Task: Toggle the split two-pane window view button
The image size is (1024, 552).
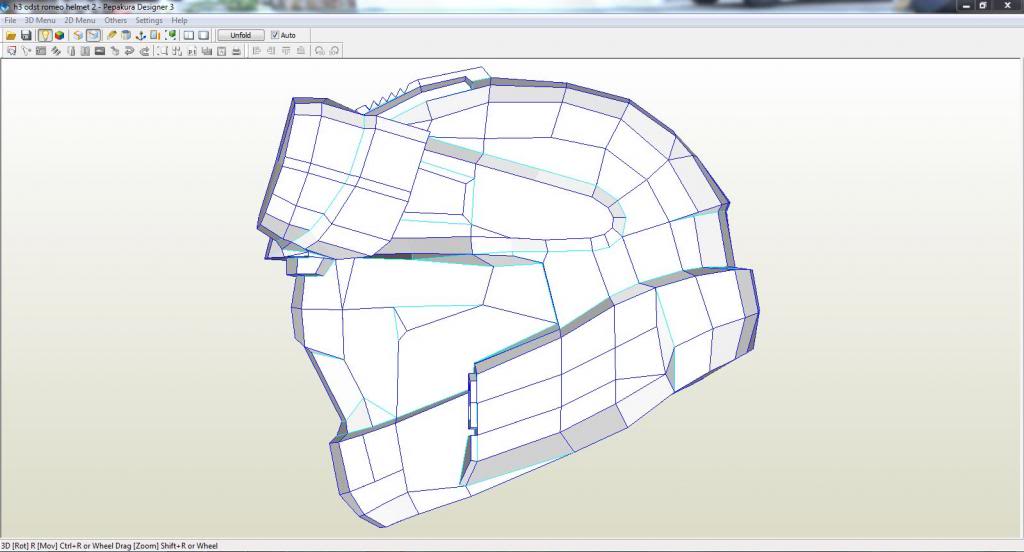Action: (188, 35)
